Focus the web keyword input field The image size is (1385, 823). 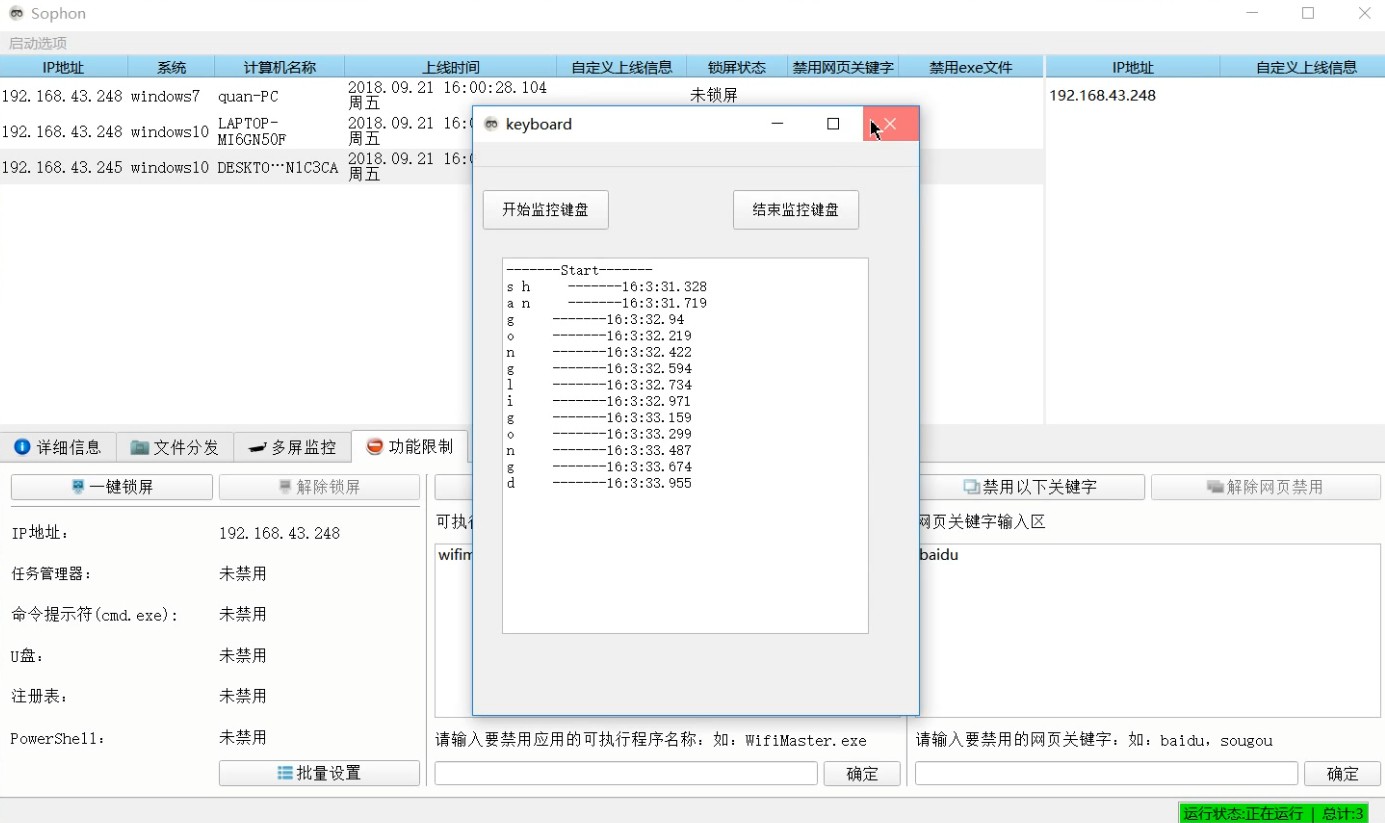coord(1106,773)
